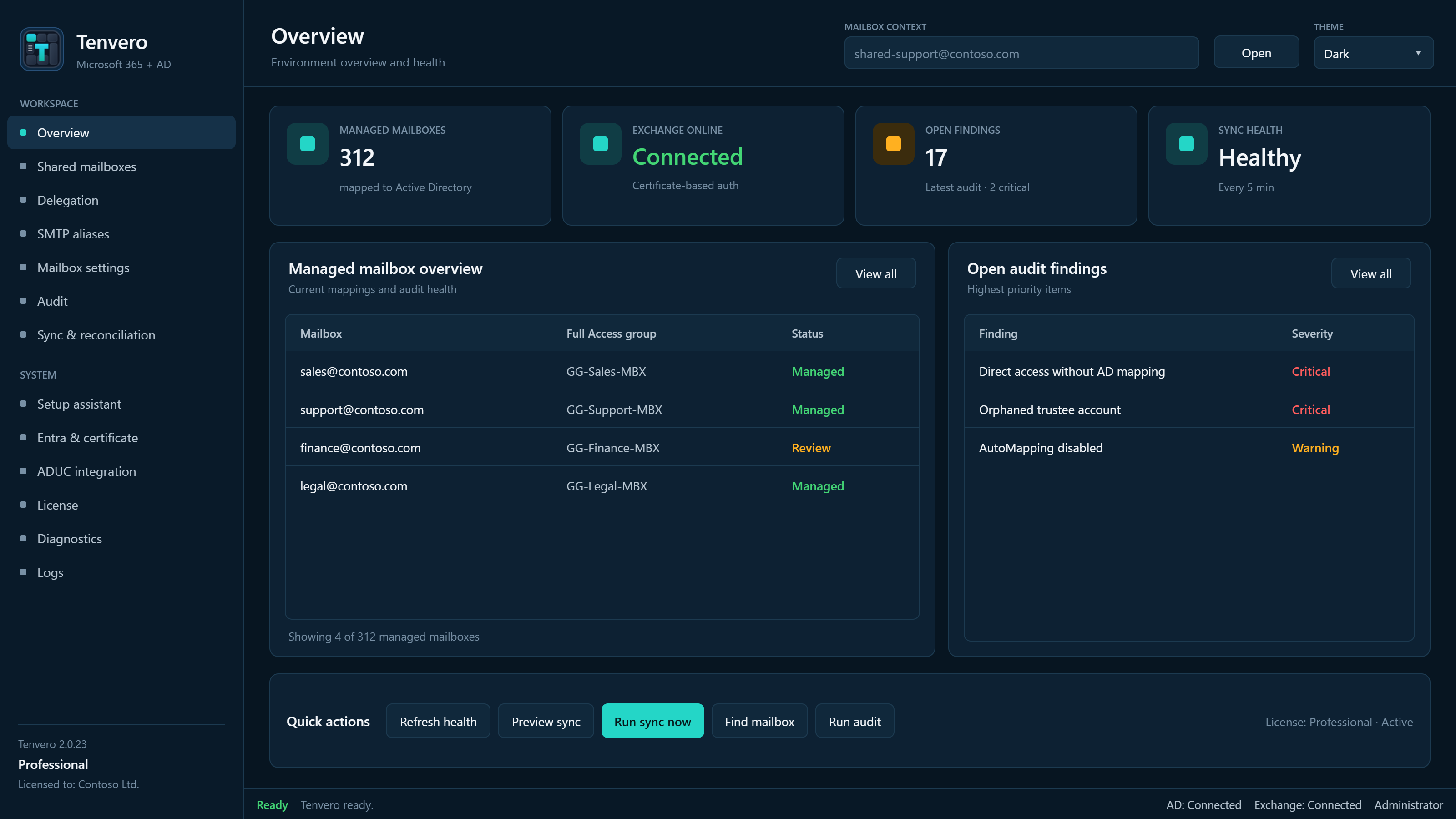The width and height of the screenshot is (1456, 819).
Task: Click the Sync Health card icon
Action: 1186,144
